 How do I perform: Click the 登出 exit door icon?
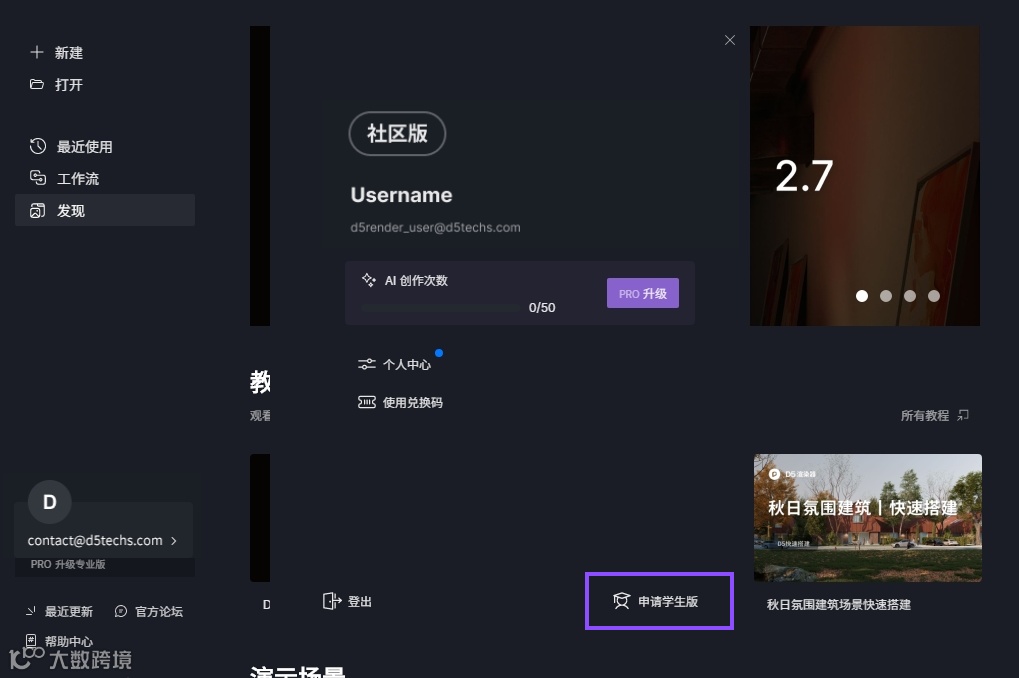(331, 601)
